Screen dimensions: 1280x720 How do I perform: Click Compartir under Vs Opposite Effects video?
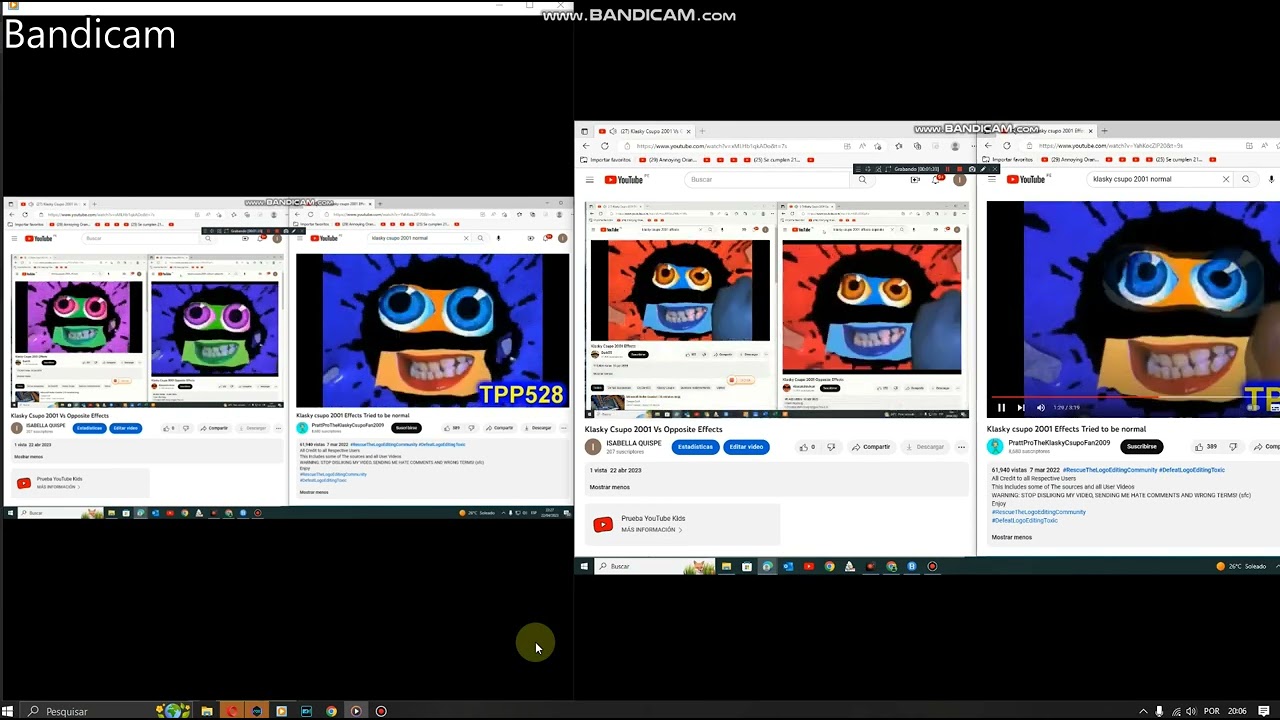click(871, 447)
